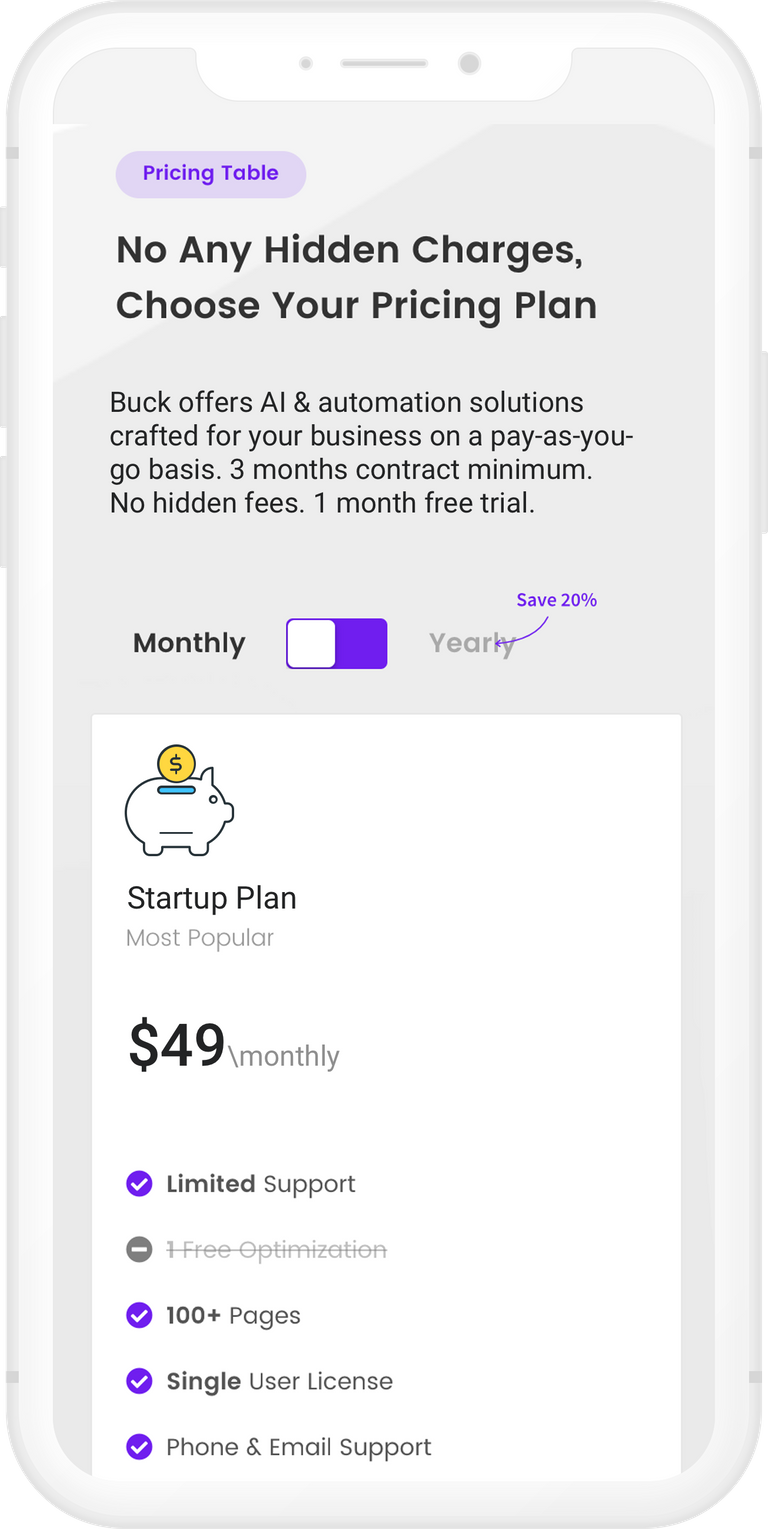768x1529 pixels.
Task: Click the crossed-out 1 Free Optimization text
Action: coord(276,1250)
